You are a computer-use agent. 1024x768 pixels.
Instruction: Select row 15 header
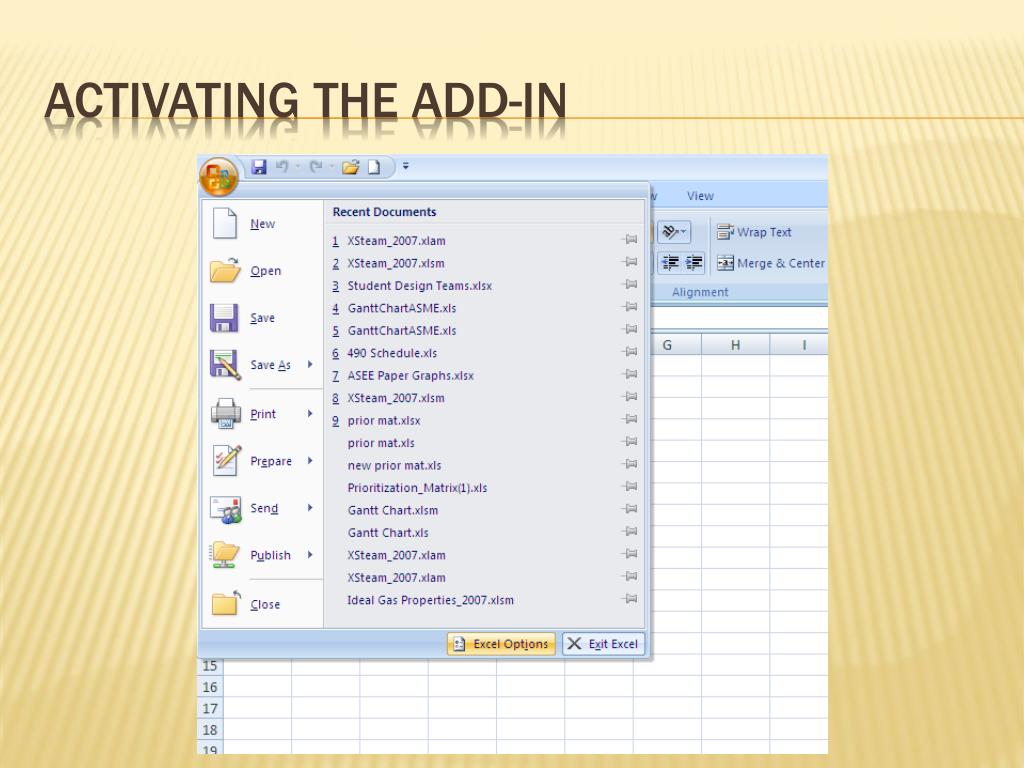tap(210, 665)
